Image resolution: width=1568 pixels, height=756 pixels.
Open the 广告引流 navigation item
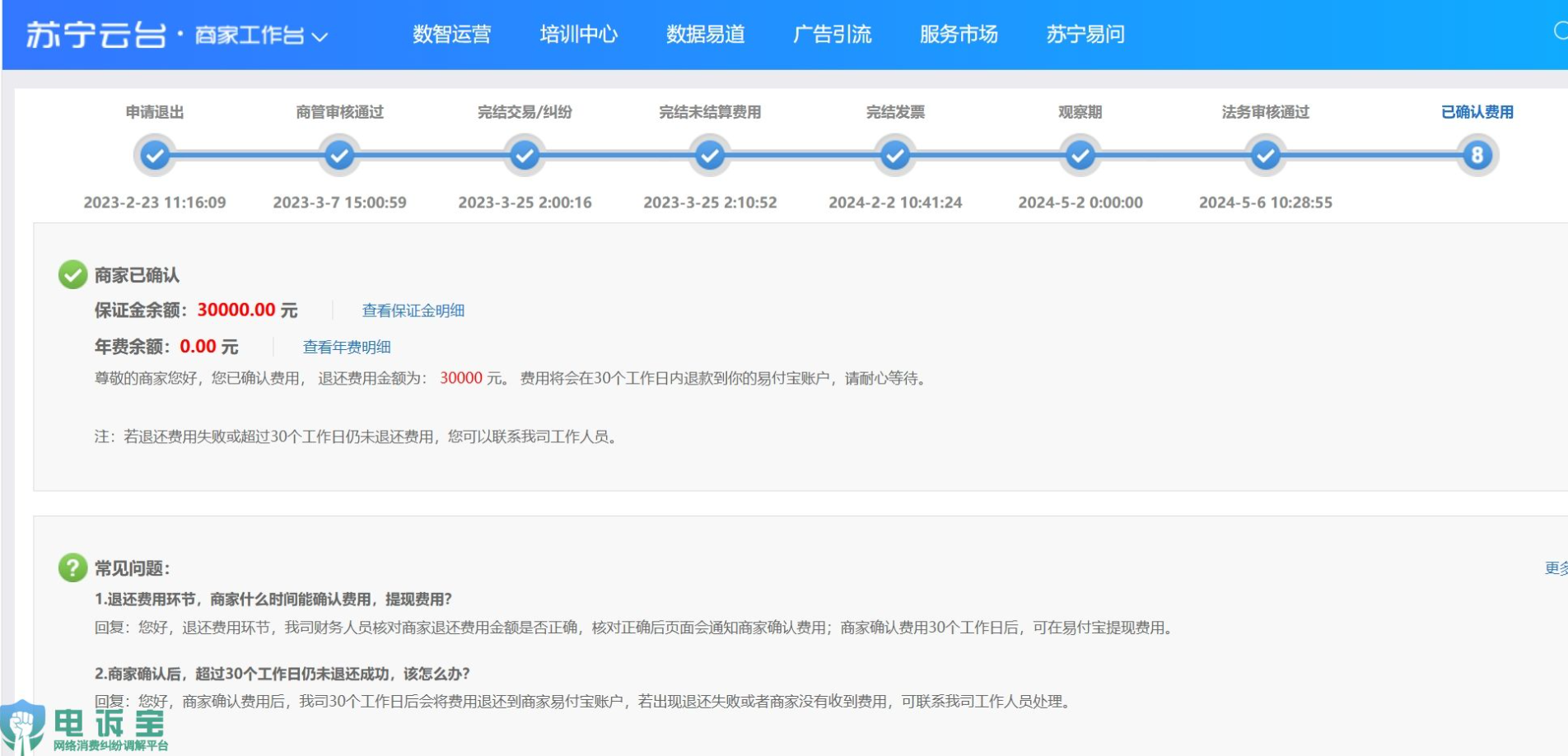tap(832, 35)
